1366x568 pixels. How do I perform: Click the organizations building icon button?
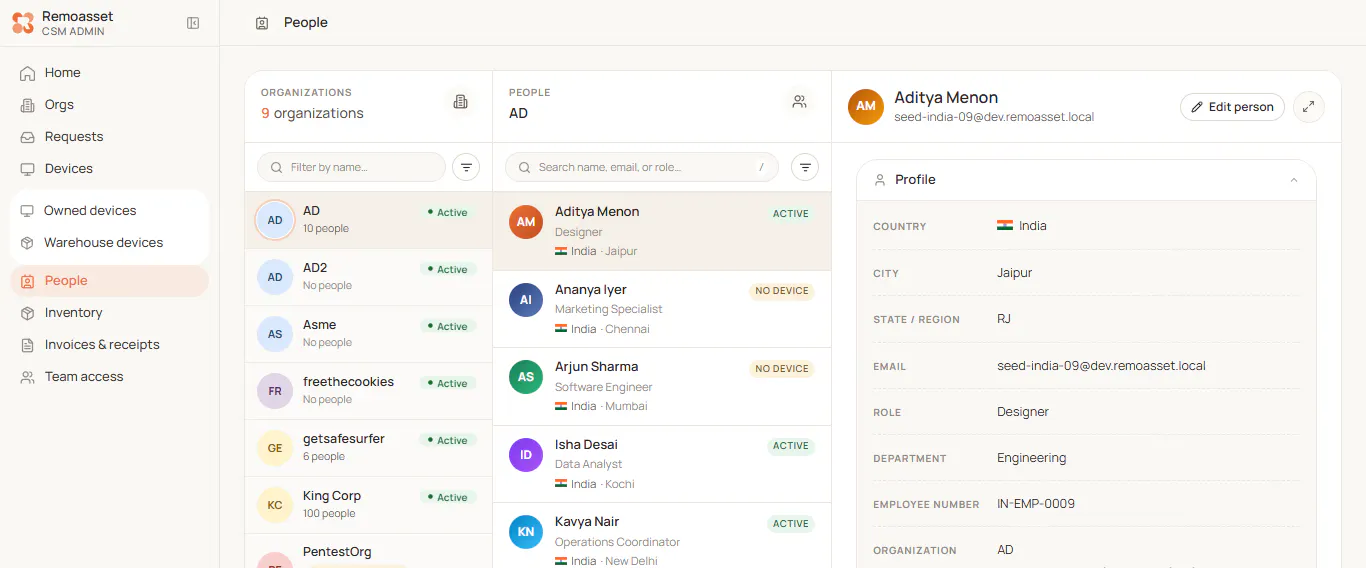click(x=460, y=102)
